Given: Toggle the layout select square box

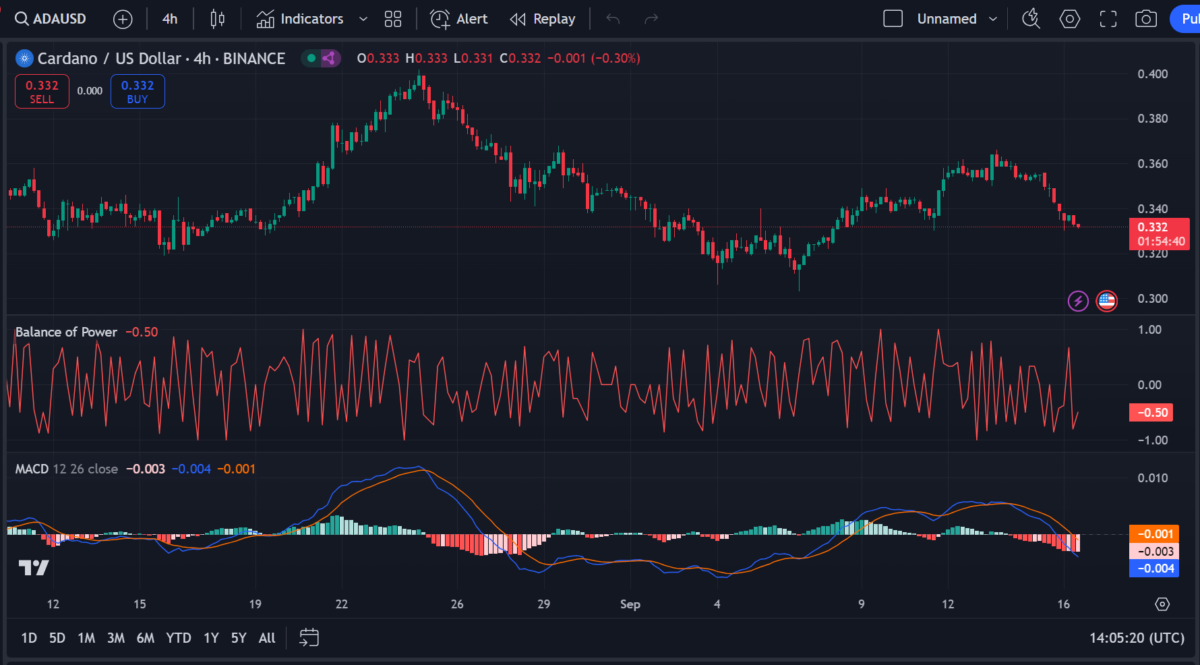Looking at the screenshot, I should pyautogui.click(x=893, y=19).
